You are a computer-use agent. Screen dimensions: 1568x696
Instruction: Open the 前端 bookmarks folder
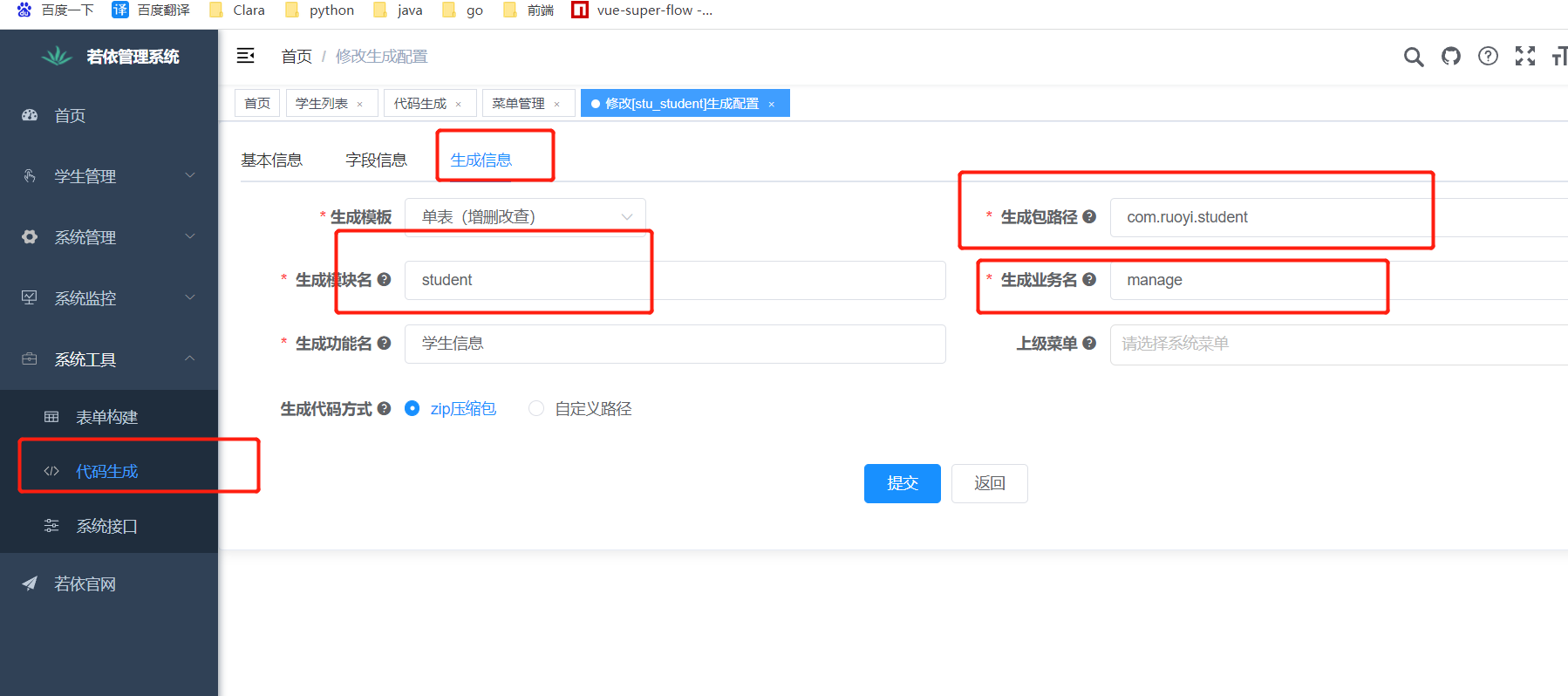coord(528,10)
